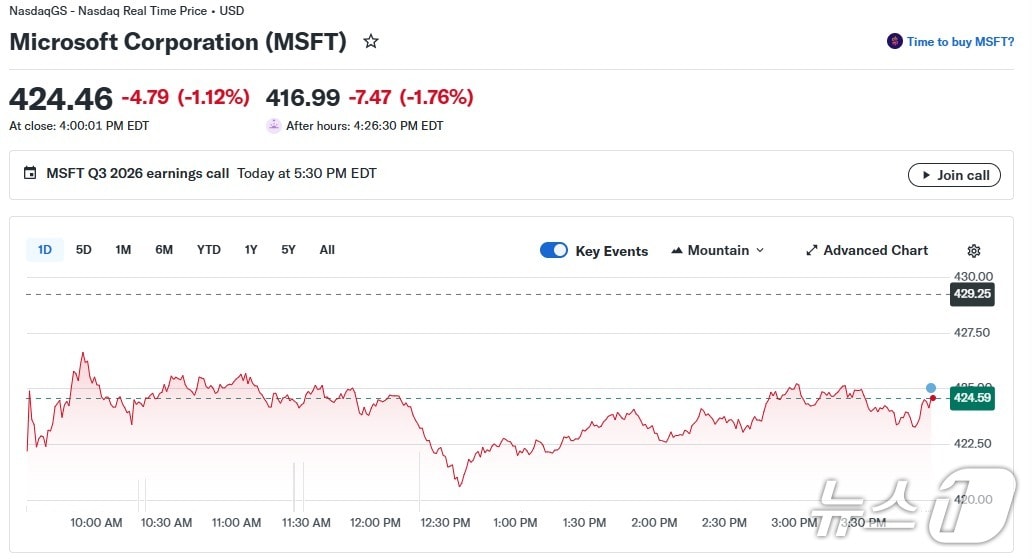Open the Advanced Chart view

(x=875, y=250)
